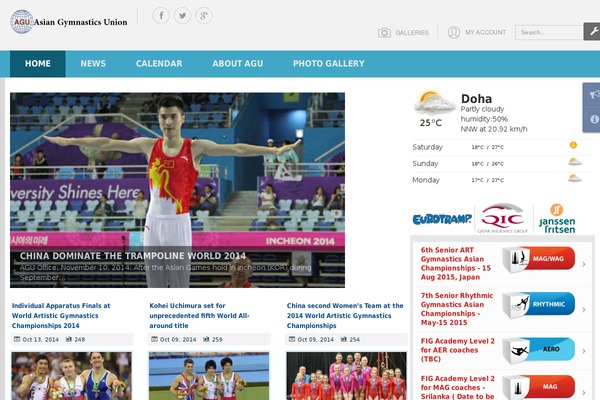Click the Galleries camera icon
Viewport: 600px width, 400px height.
click(385, 33)
